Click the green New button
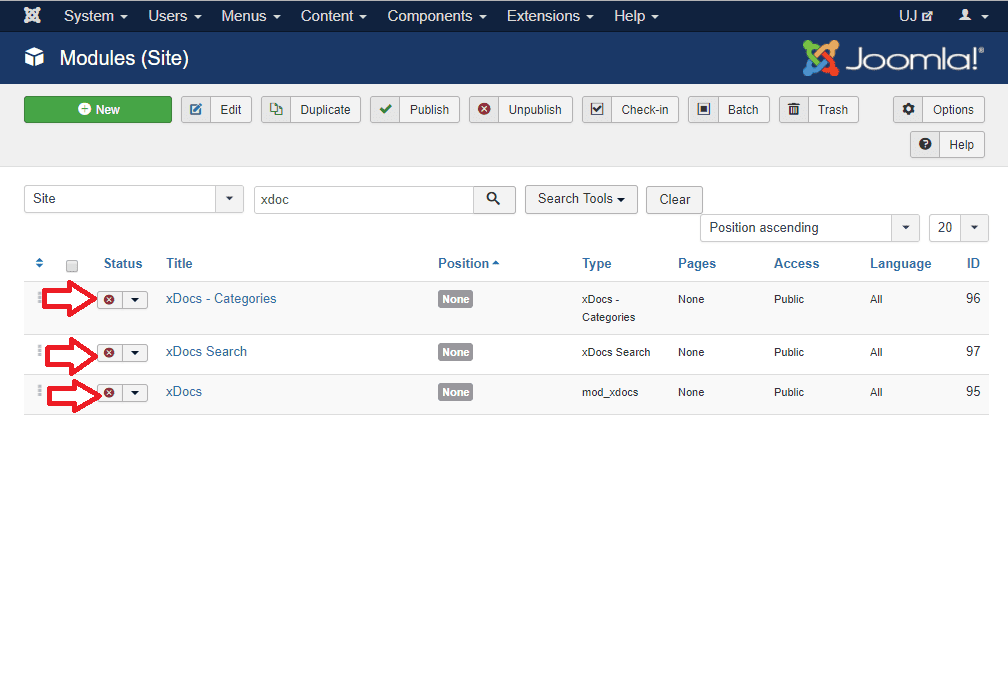 click(x=98, y=110)
